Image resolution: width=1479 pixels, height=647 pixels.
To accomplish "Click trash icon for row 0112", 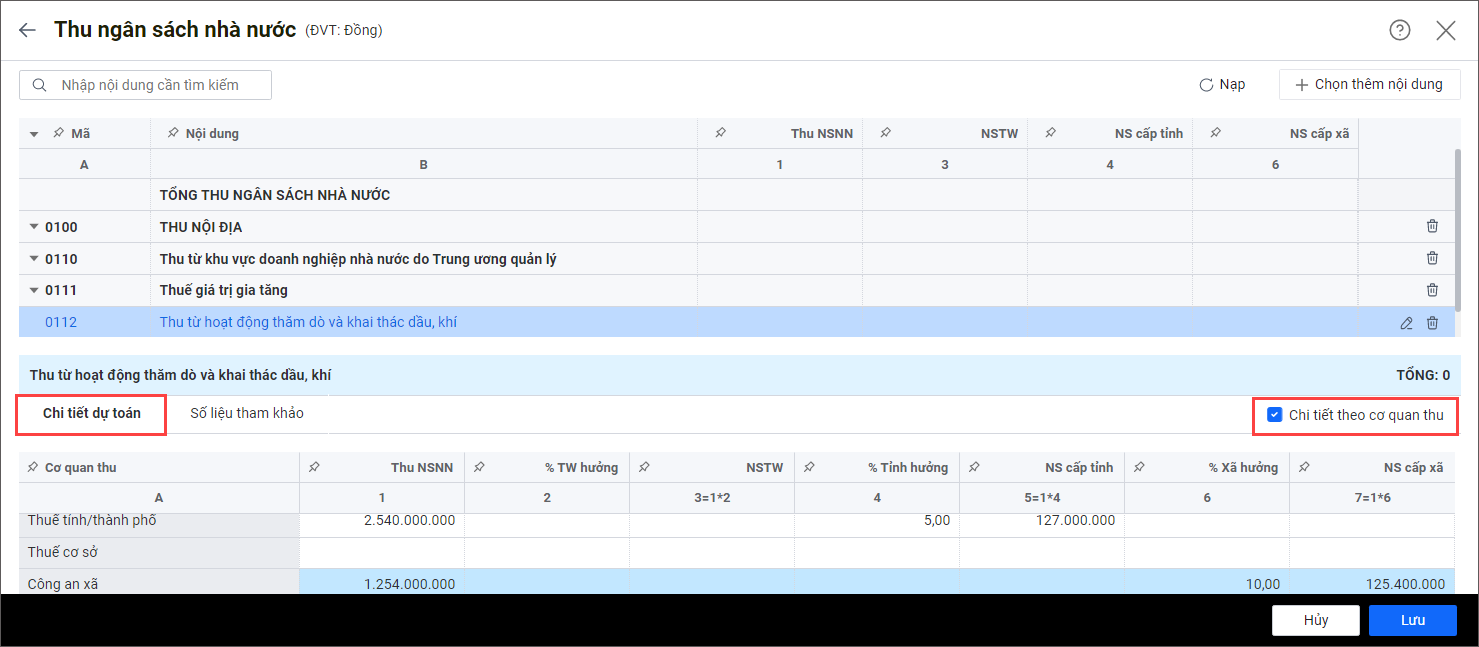I will click(1432, 322).
